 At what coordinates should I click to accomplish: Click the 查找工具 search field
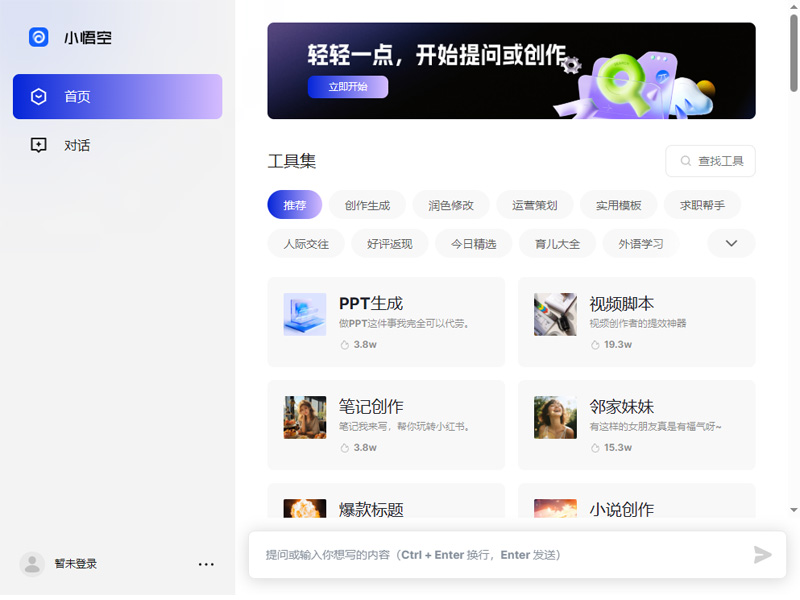710,161
